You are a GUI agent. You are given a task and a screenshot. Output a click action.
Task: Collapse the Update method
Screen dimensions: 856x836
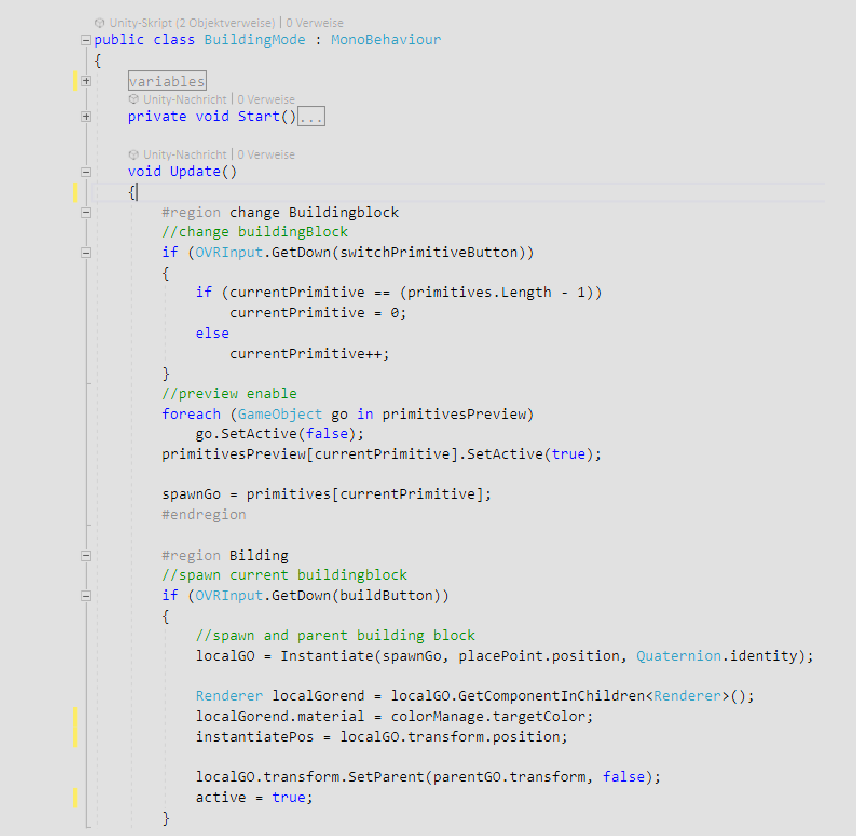86,172
